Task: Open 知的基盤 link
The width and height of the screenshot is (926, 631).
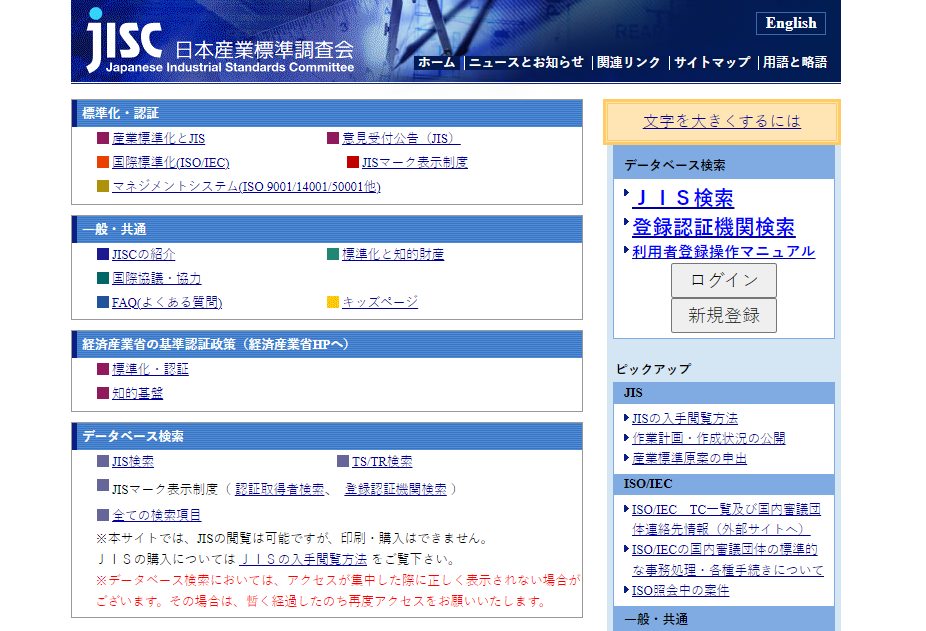Action: 138,393
